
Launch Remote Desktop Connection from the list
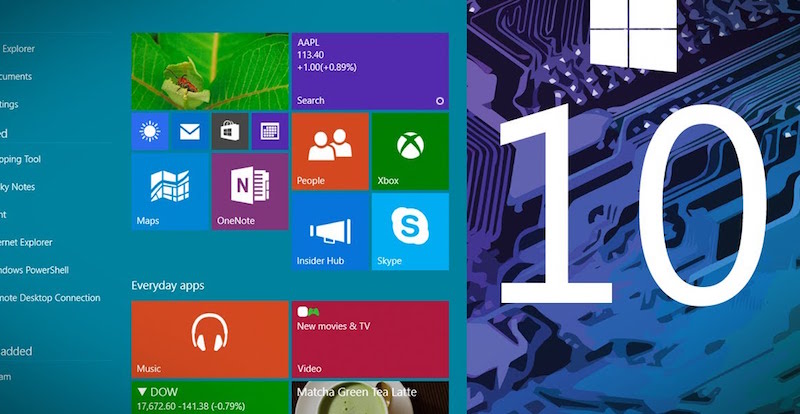point(50,298)
